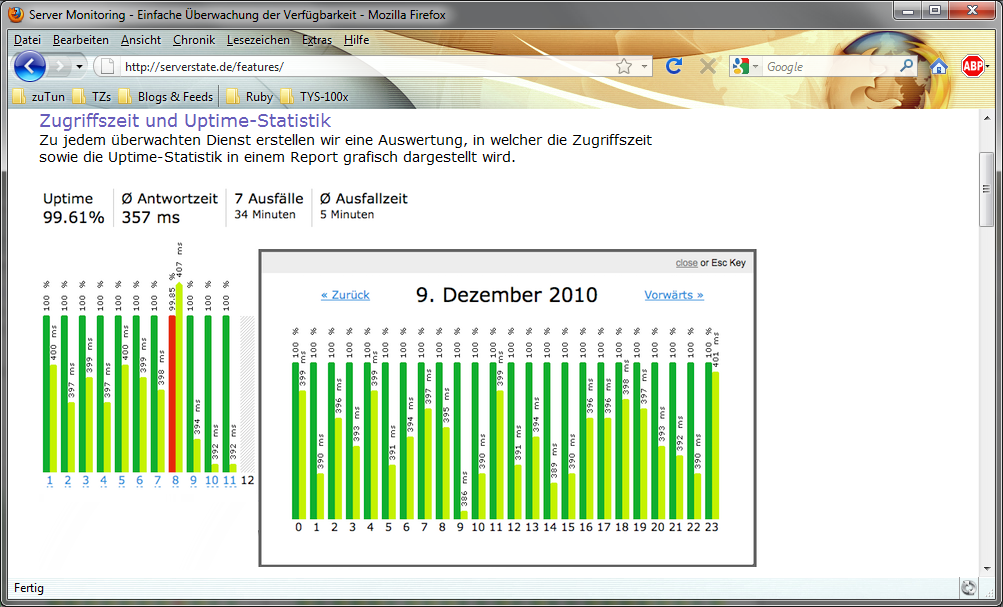Open the Lesezeichen menu

[258, 40]
